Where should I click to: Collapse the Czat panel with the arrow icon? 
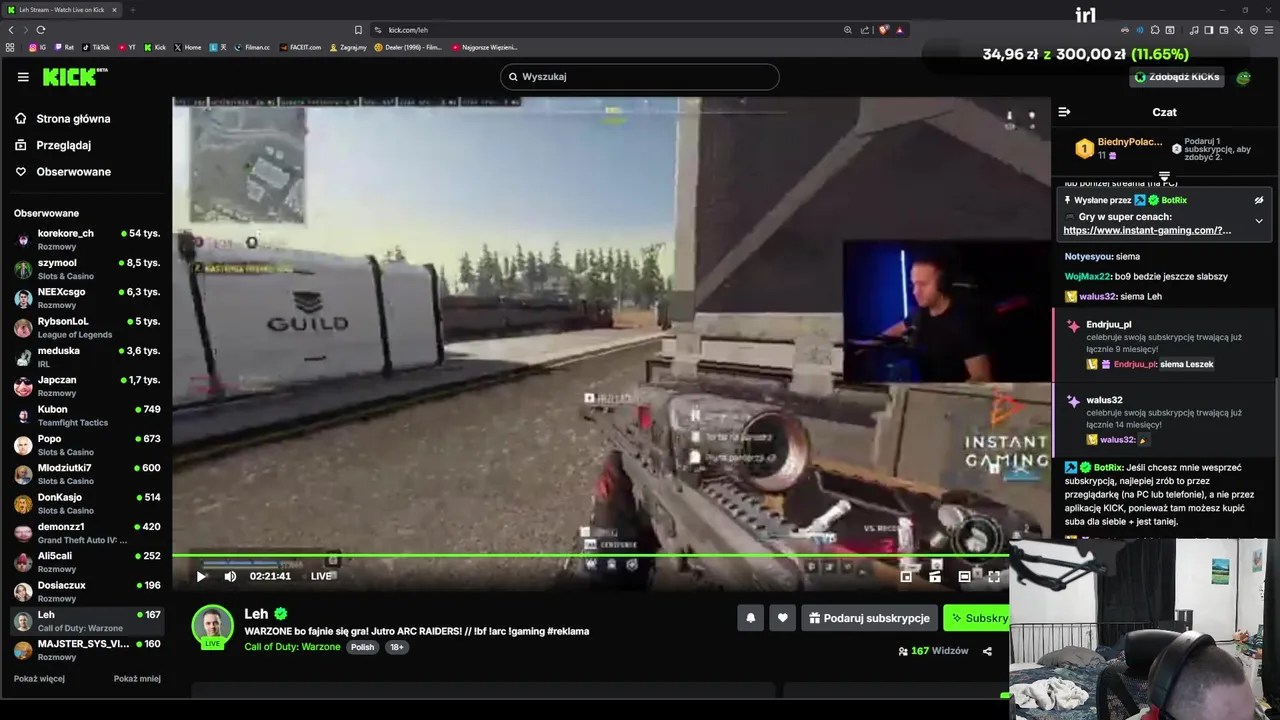[1064, 112]
